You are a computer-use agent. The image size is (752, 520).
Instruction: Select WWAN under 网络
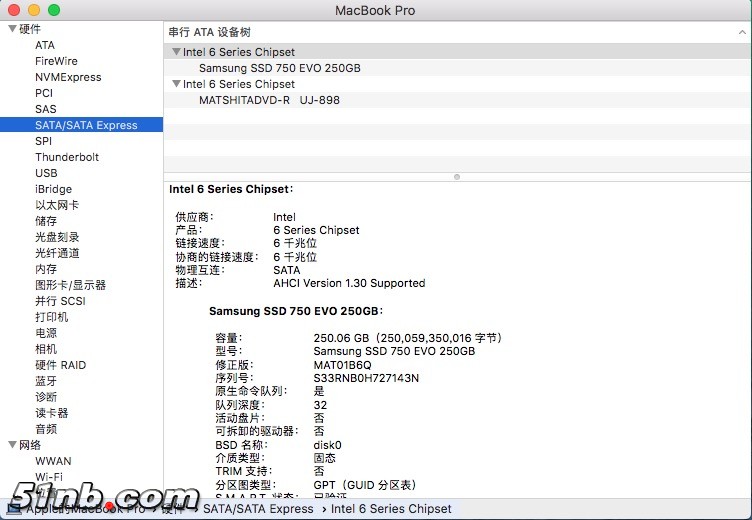[x=53, y=461]
